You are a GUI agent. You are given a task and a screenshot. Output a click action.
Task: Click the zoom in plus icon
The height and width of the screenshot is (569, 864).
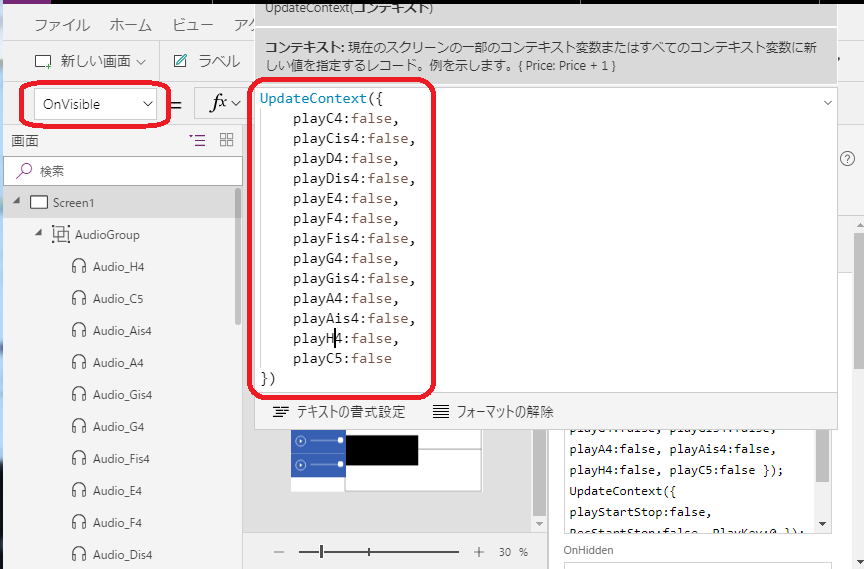[x=479, y=552]
